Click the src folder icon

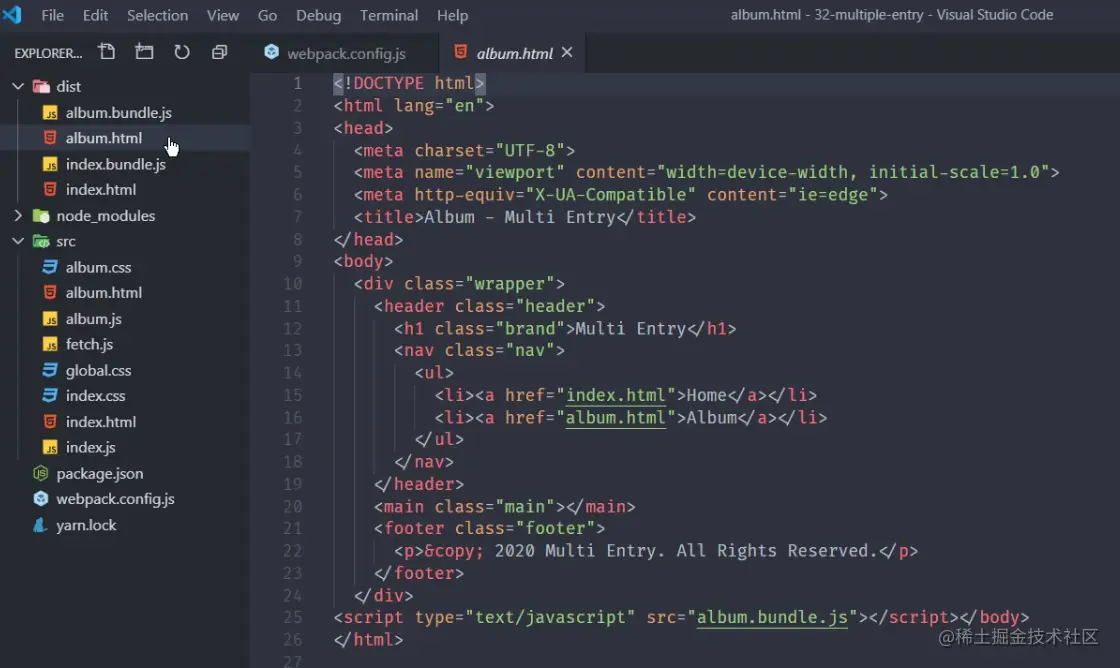(x=41, y=241)
